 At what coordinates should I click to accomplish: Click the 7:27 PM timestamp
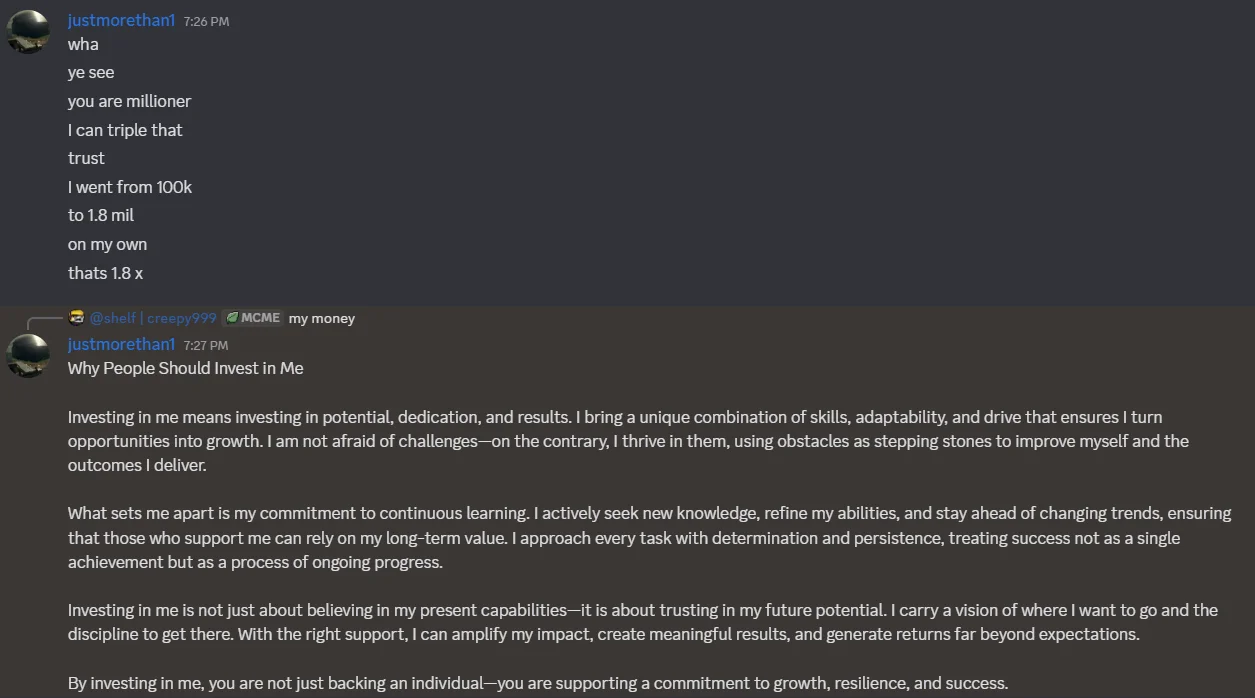(x=206, y=345)
